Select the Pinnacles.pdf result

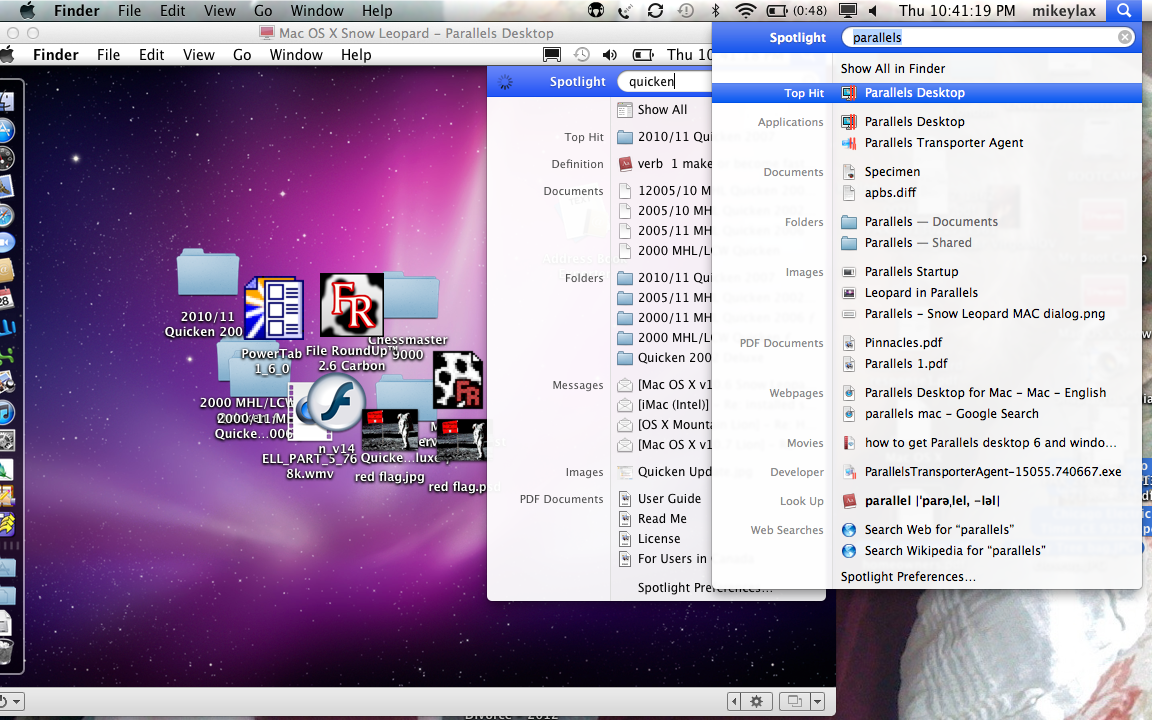[903, 342]
